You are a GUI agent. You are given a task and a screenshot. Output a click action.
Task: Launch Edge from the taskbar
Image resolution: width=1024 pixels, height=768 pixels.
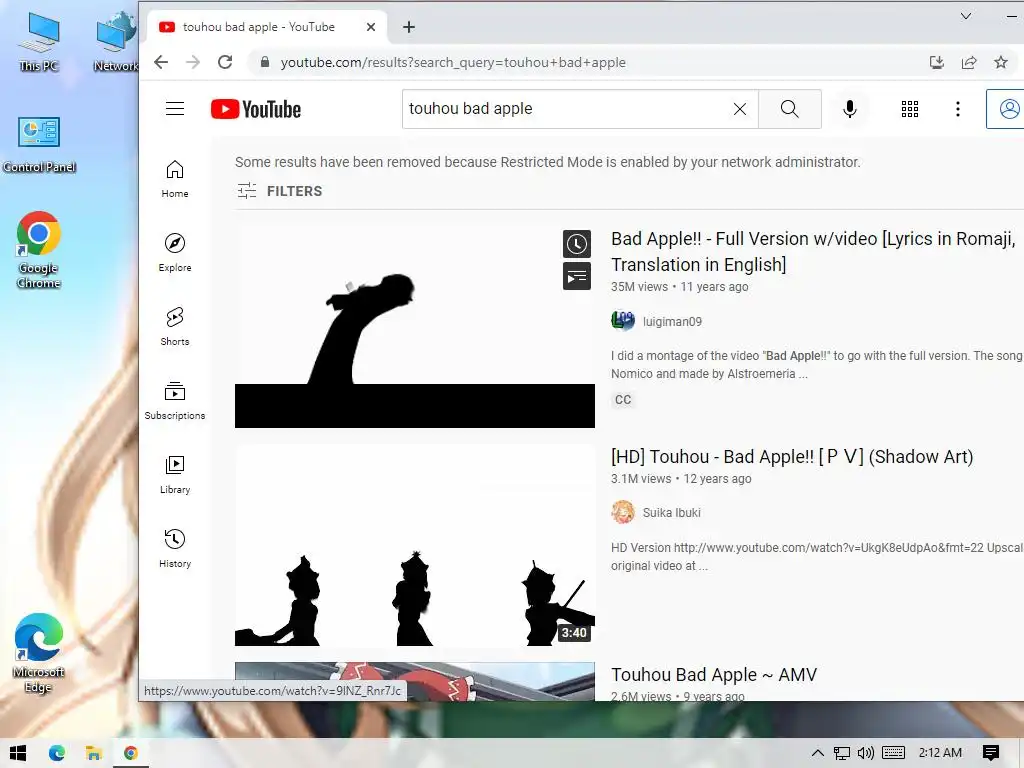[57, 753]
